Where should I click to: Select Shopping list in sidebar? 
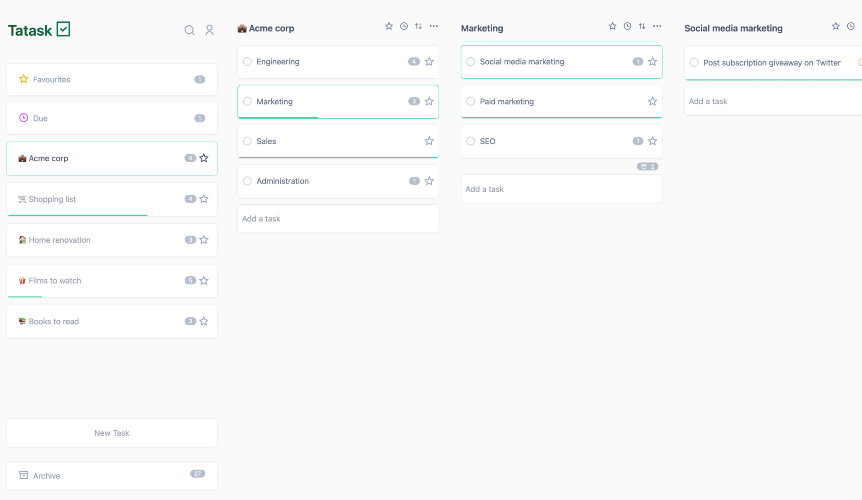(x=112, y=199)
